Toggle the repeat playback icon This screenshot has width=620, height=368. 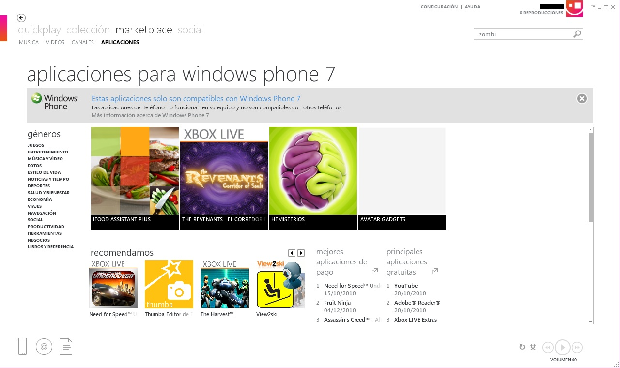pyautogui.click(x=522, y=347)
